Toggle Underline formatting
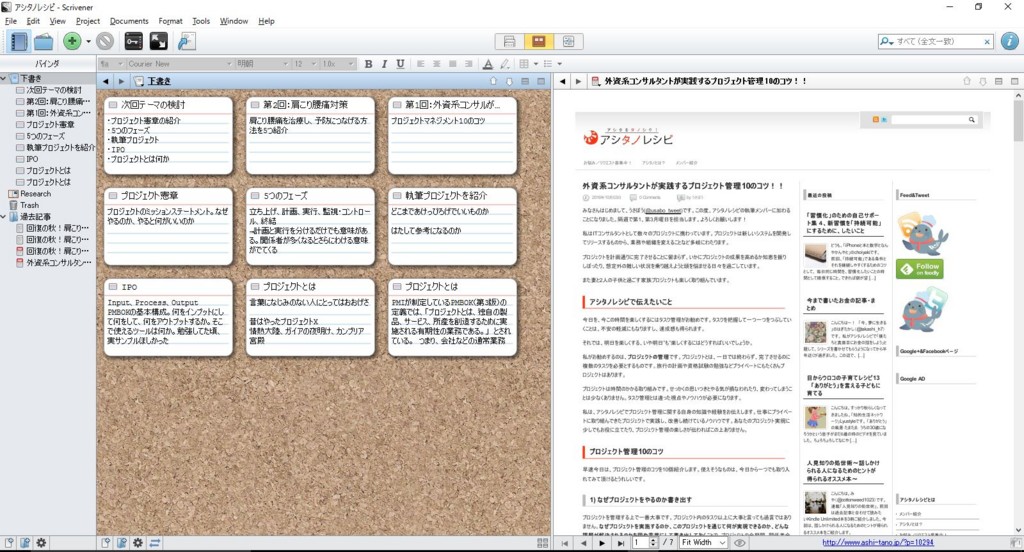This screenshot has width=1024, height=552. (x=400, y=63)
